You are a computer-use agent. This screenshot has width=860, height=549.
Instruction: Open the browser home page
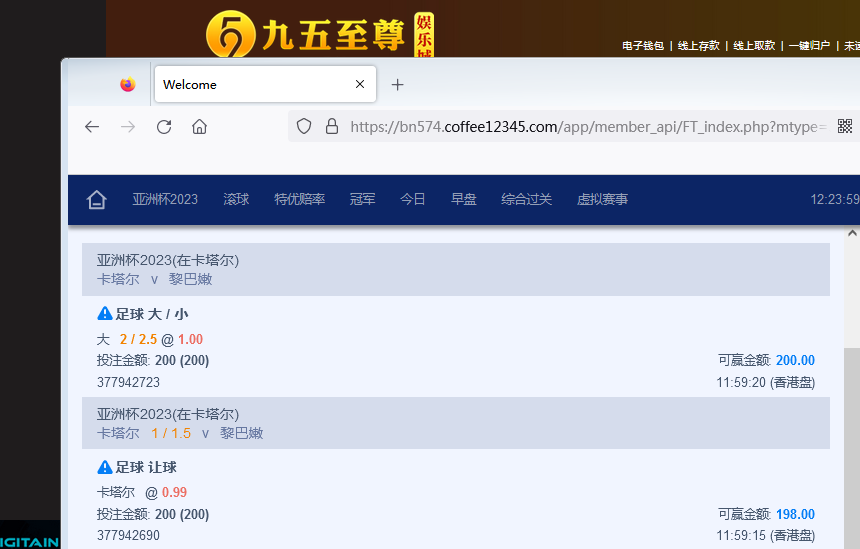point(200,127)
